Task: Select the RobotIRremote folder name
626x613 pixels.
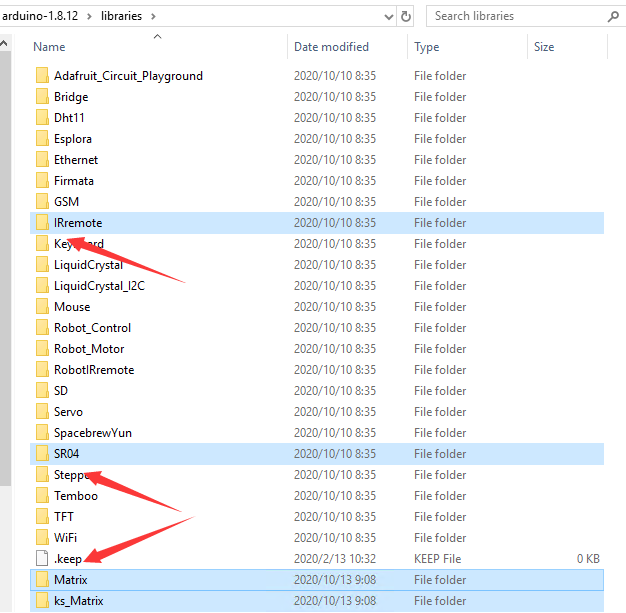Action: pos(94,370)
